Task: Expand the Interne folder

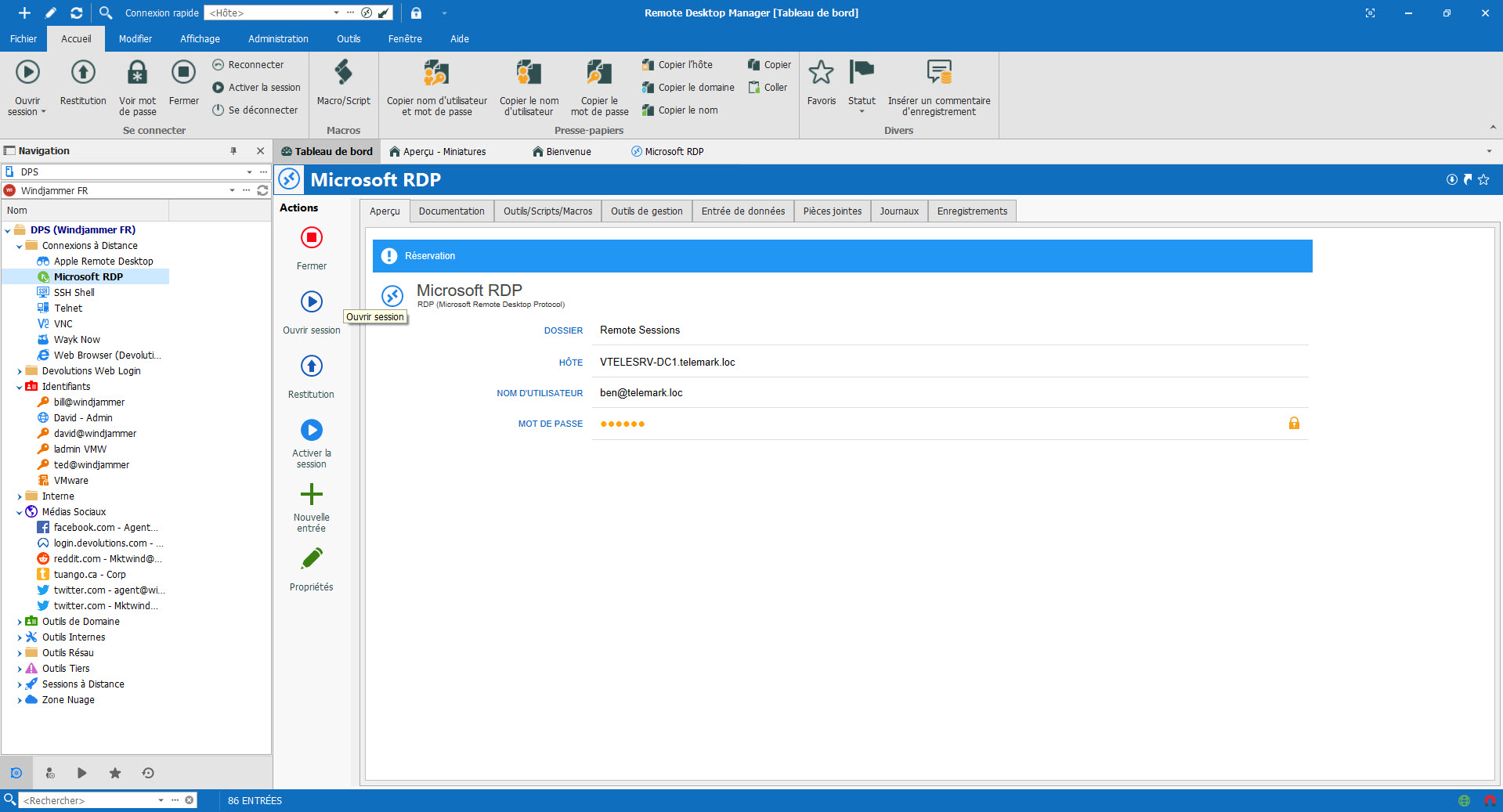Action: click(x=20, y=496)
